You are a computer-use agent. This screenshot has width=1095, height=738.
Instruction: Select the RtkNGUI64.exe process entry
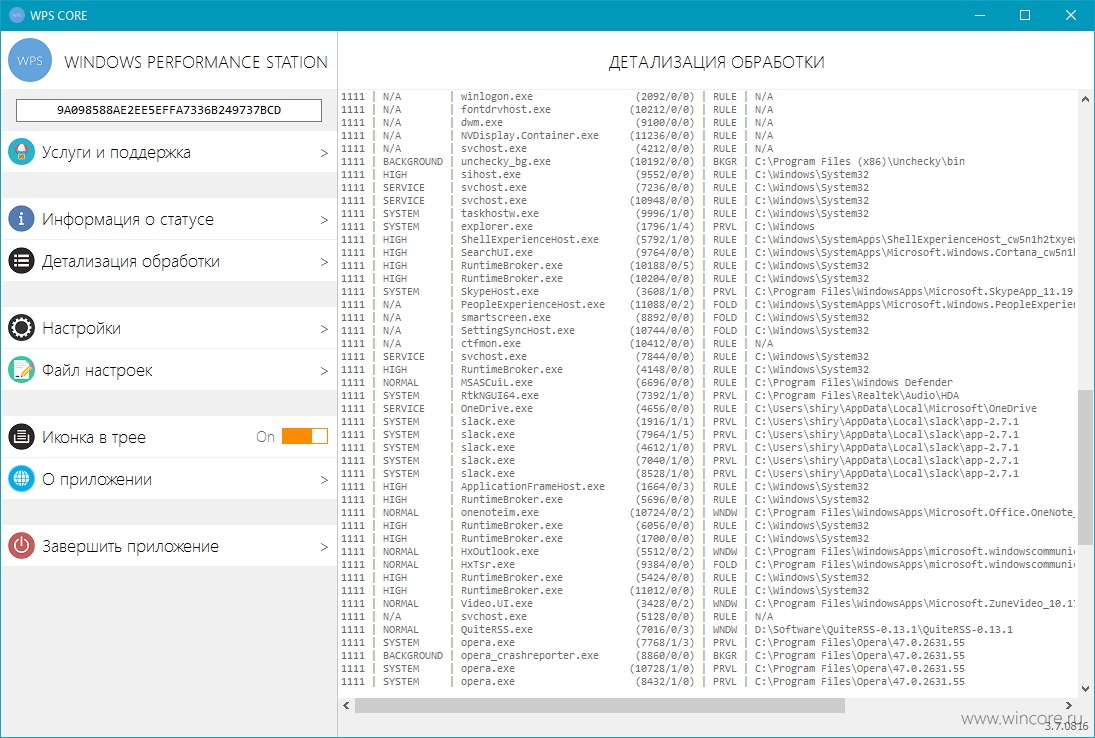(708, 395)
